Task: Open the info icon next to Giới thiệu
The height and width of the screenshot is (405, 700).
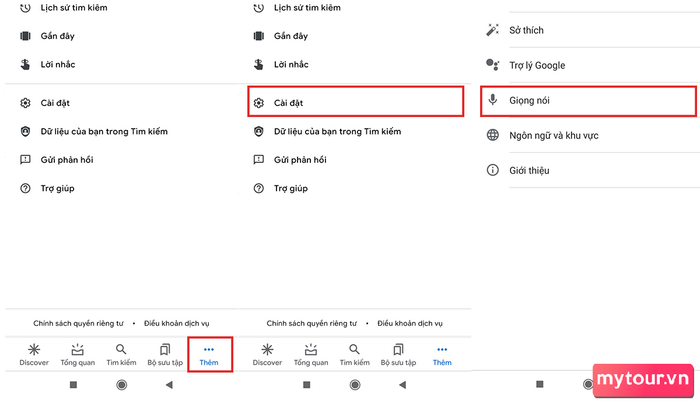Action: (x=492, y=170)
